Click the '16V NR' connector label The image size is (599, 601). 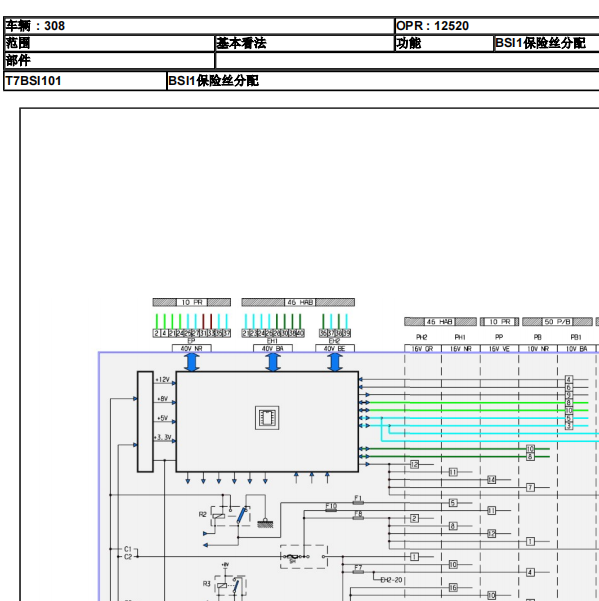point(461,348)
